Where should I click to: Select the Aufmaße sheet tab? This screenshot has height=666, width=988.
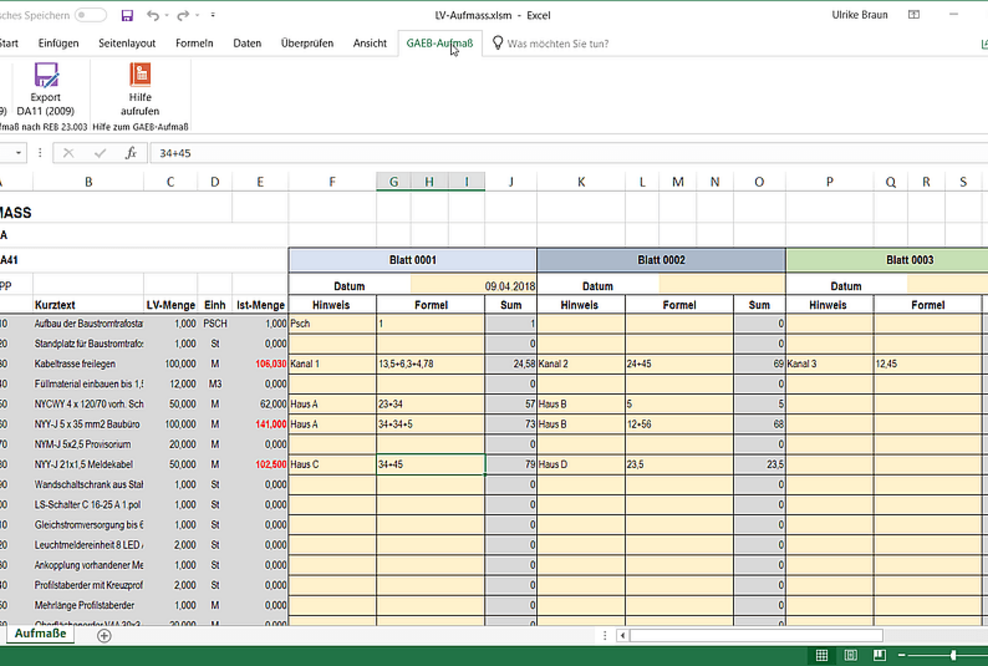(40, 633)
